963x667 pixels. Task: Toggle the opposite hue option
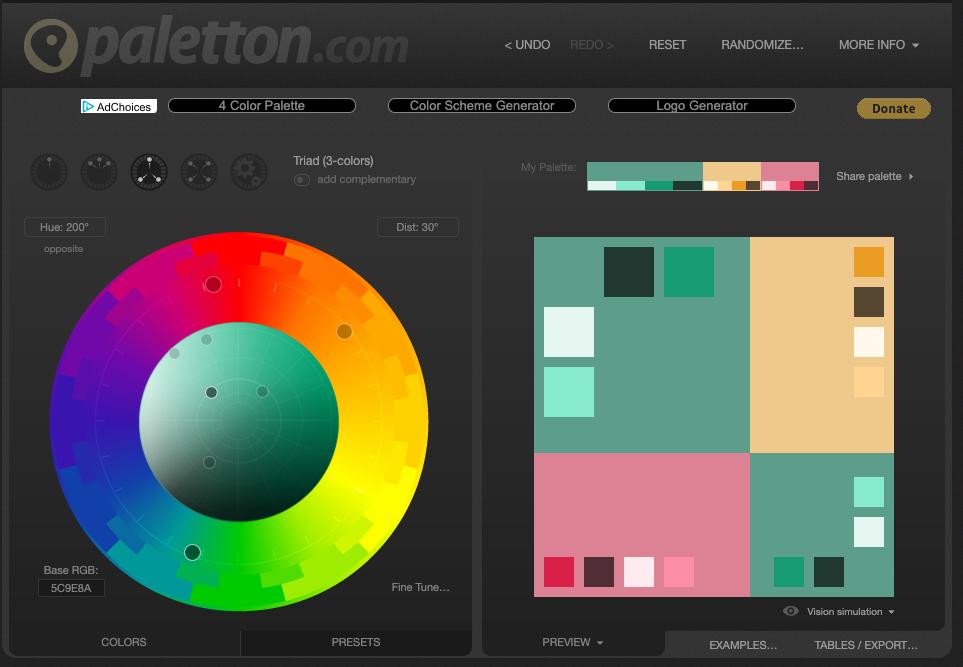pos(62,248)
